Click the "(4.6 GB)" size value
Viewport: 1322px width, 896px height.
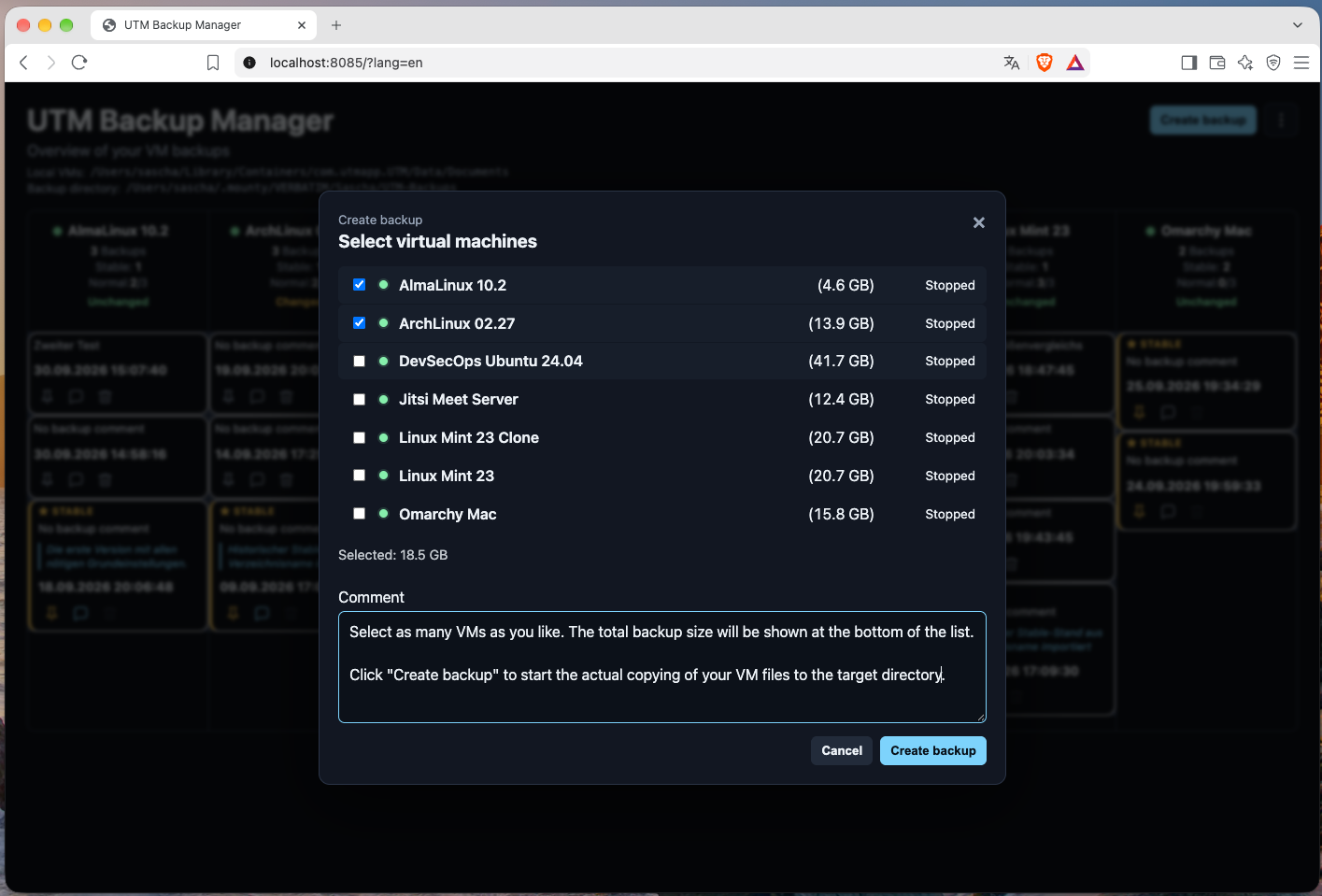pos(846,285)
